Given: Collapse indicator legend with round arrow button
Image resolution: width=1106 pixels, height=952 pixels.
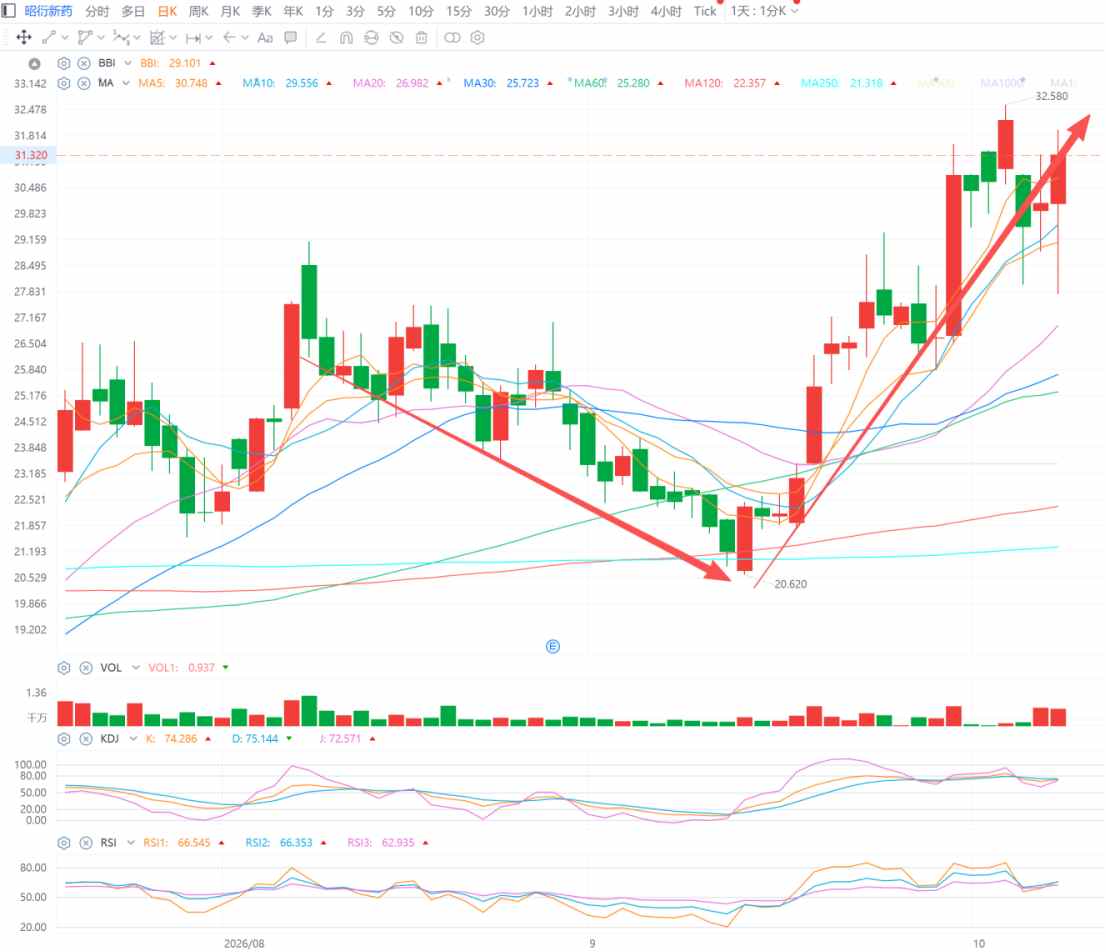Looking at the screenshot, I should [34, 63].
